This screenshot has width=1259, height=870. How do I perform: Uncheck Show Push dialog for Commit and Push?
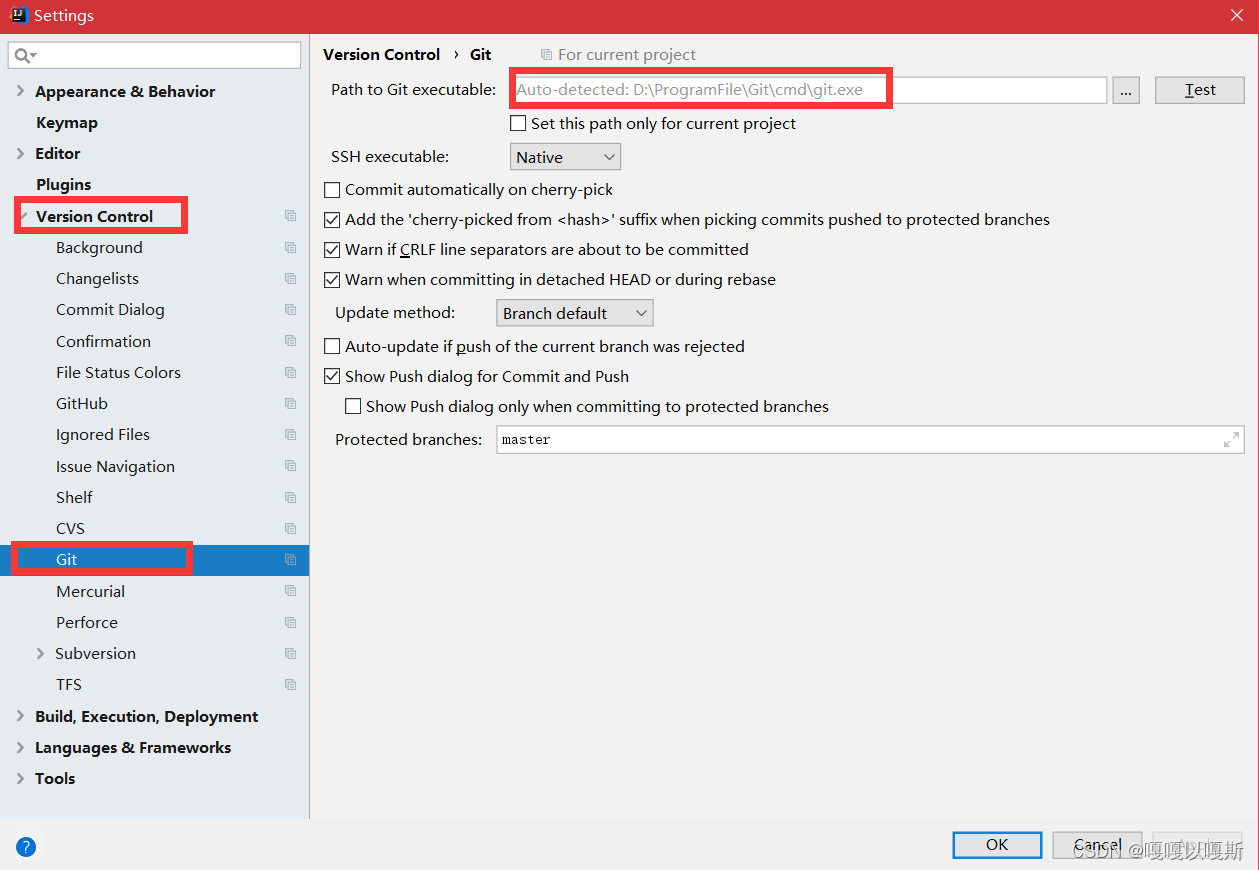pos(332,376)
